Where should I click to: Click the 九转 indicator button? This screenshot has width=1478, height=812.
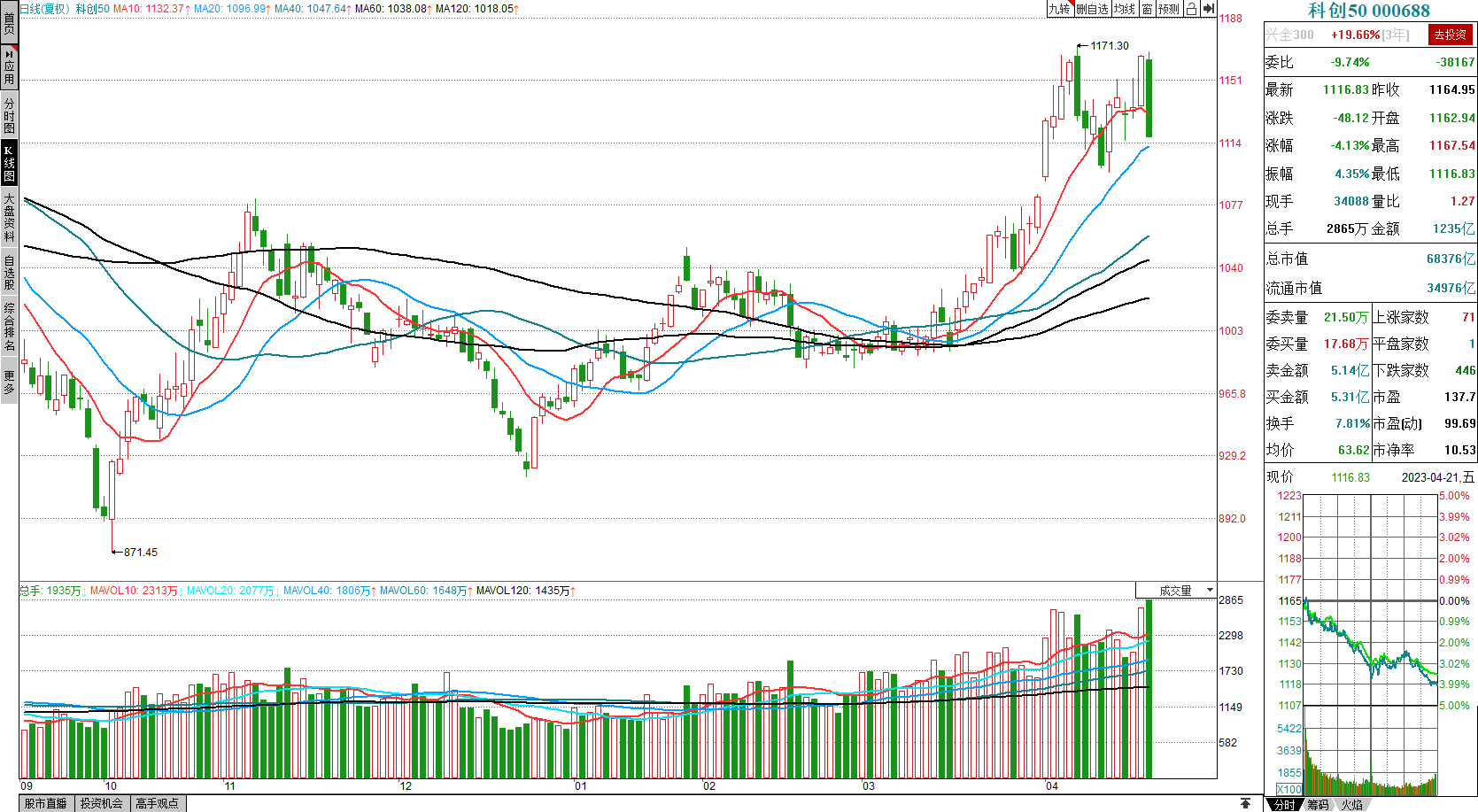[x=1059, y=9]
